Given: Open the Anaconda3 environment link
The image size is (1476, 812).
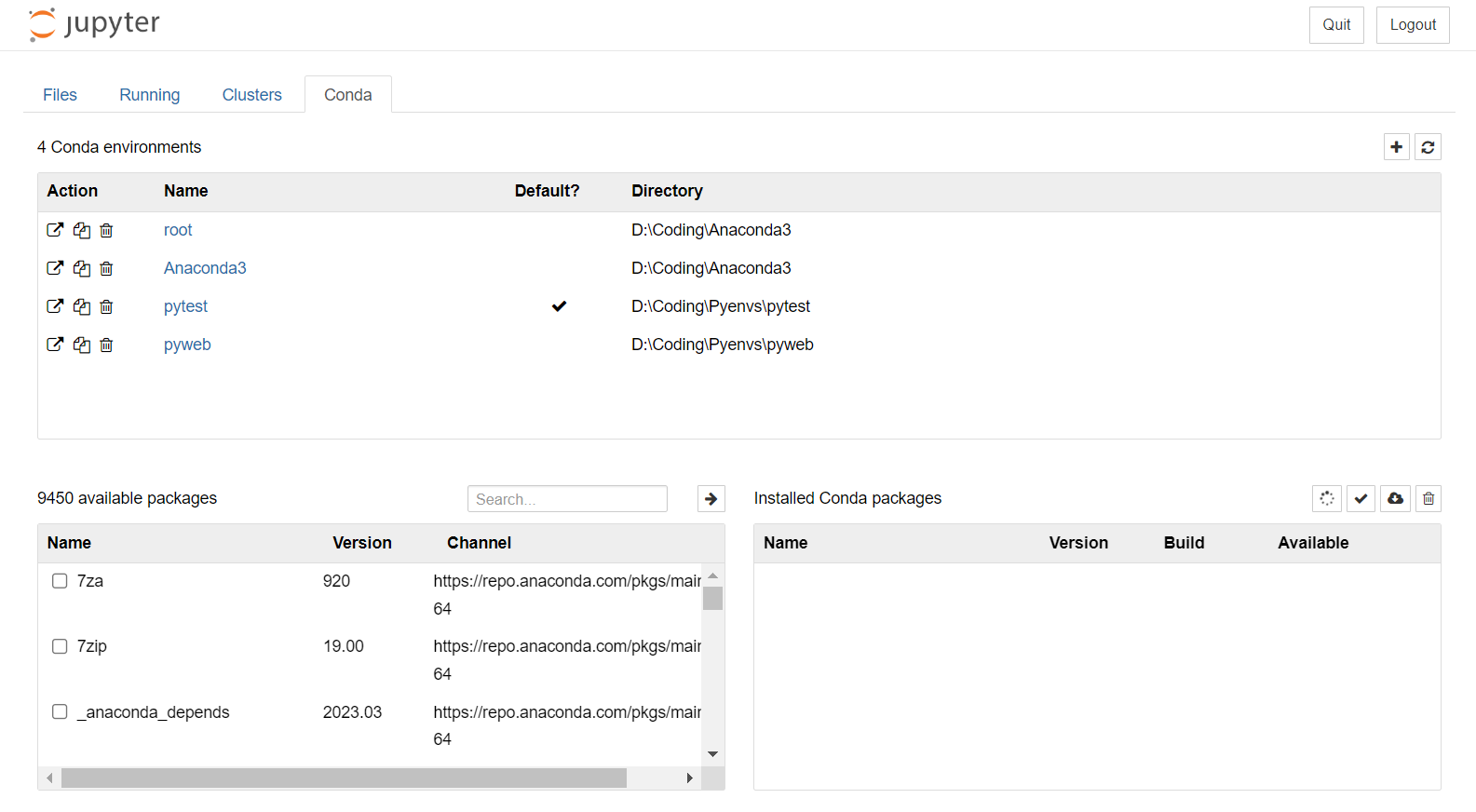Looking at the screenshot, I should point(205,268).
